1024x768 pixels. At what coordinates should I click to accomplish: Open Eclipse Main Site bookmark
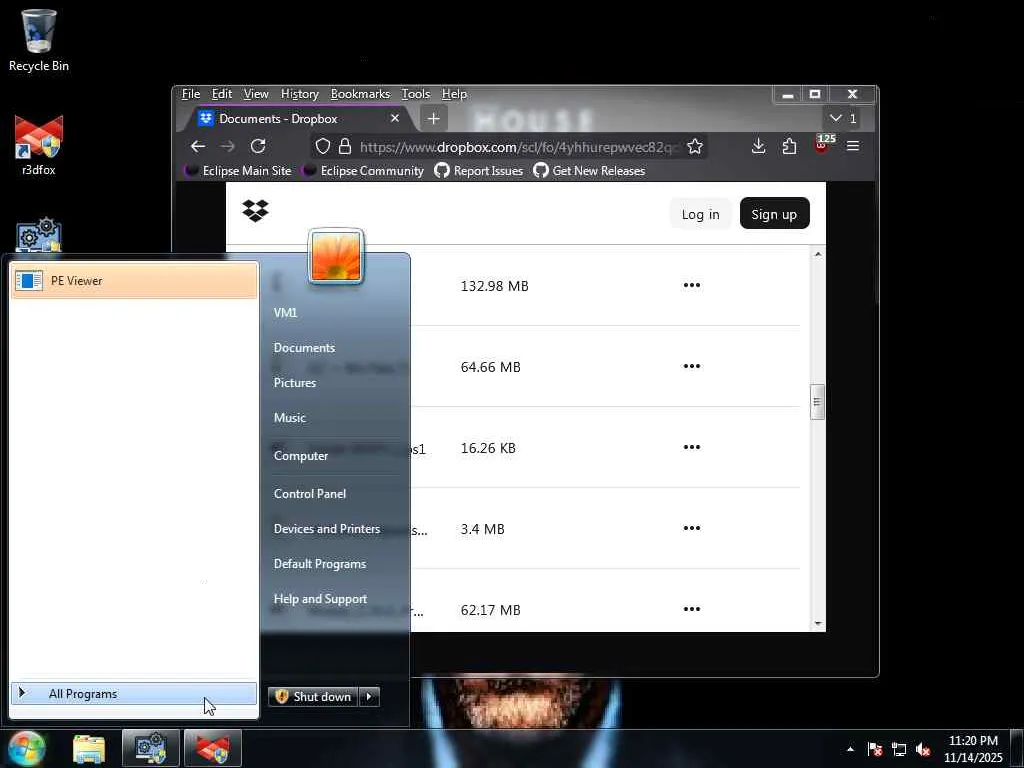(238, 170)
